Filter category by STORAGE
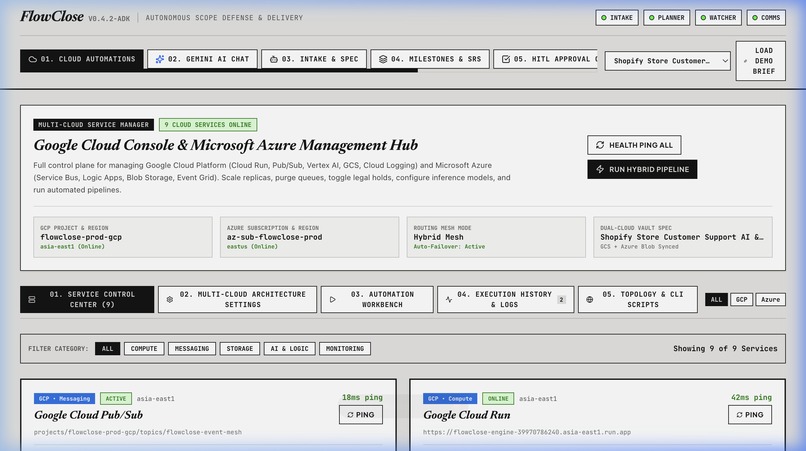806x451 pixels. (240, 349)
